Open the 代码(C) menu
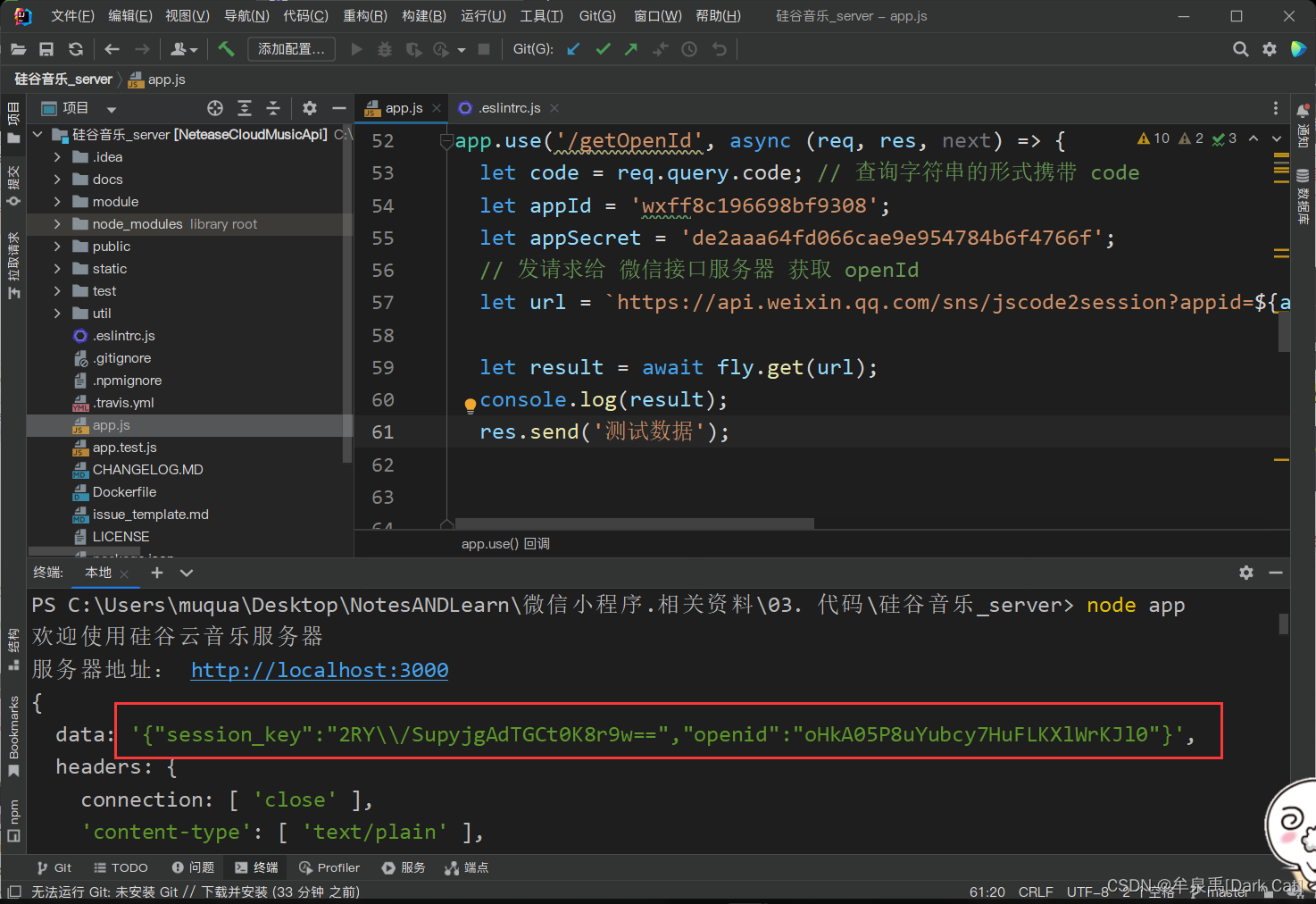1316x904 pixels. point(305,15)
